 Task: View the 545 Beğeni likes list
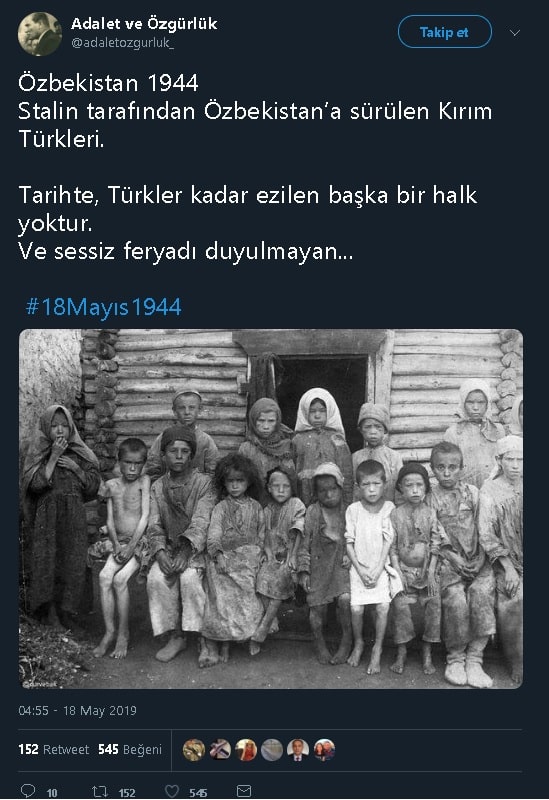point(130,749)
